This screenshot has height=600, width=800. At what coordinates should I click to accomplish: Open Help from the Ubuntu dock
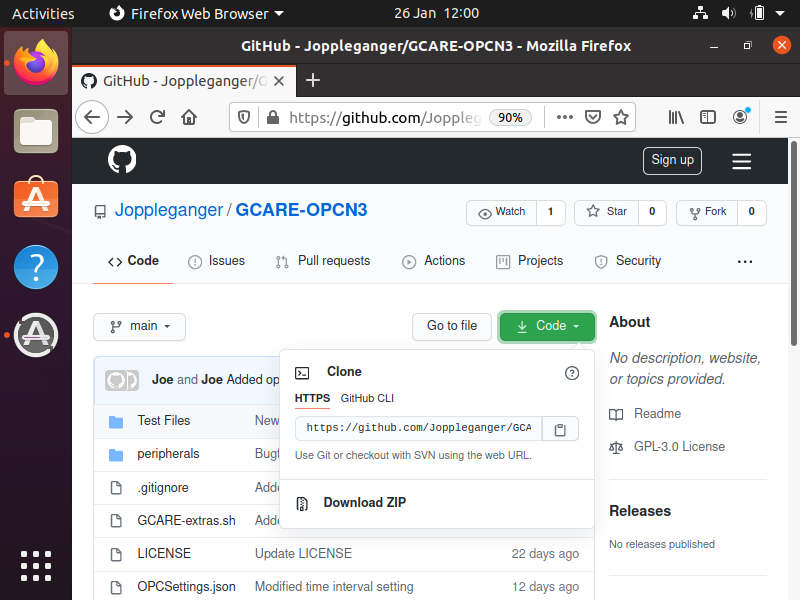(x=36, y=267)
